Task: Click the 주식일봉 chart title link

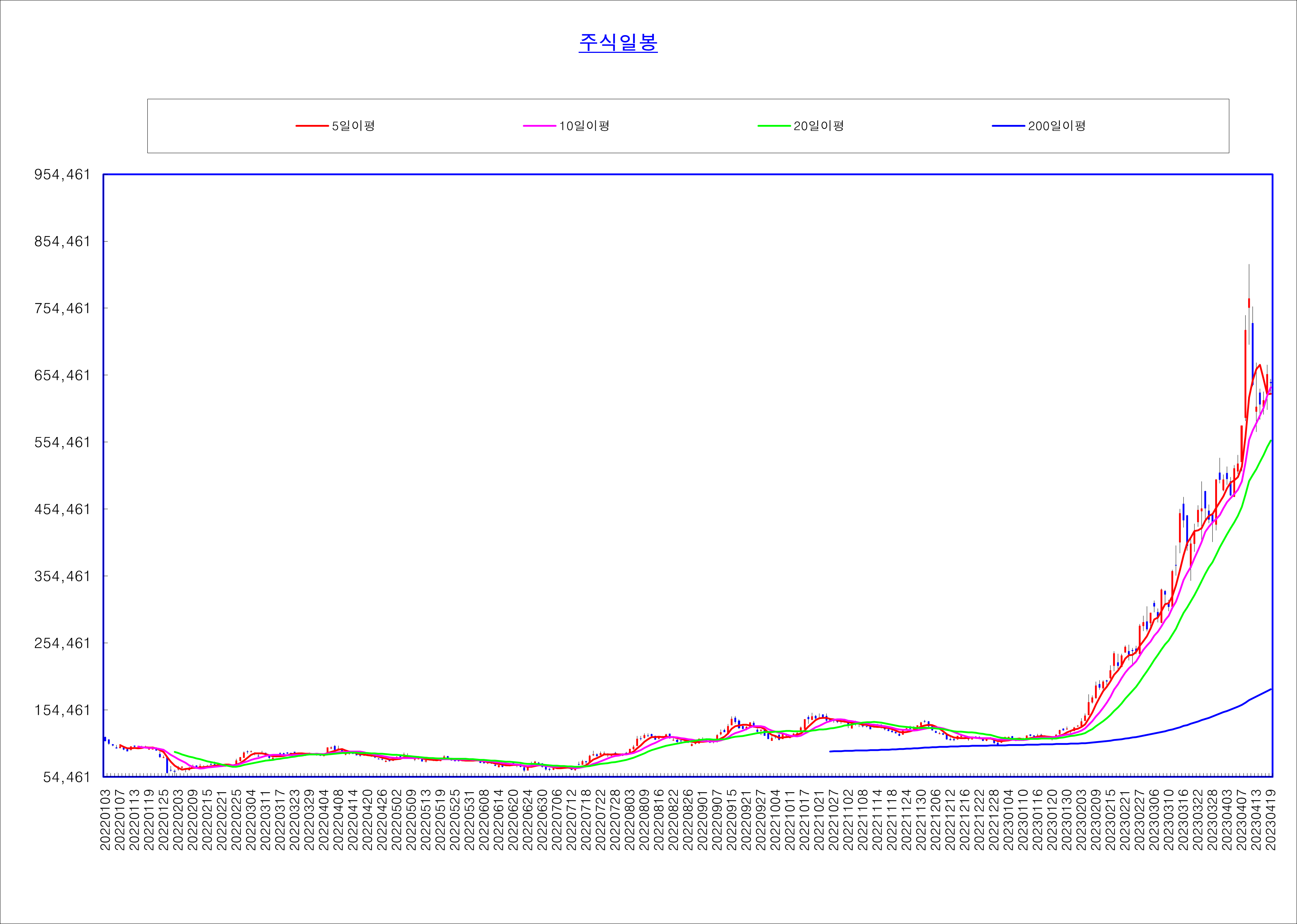Action: click(618, 43)
